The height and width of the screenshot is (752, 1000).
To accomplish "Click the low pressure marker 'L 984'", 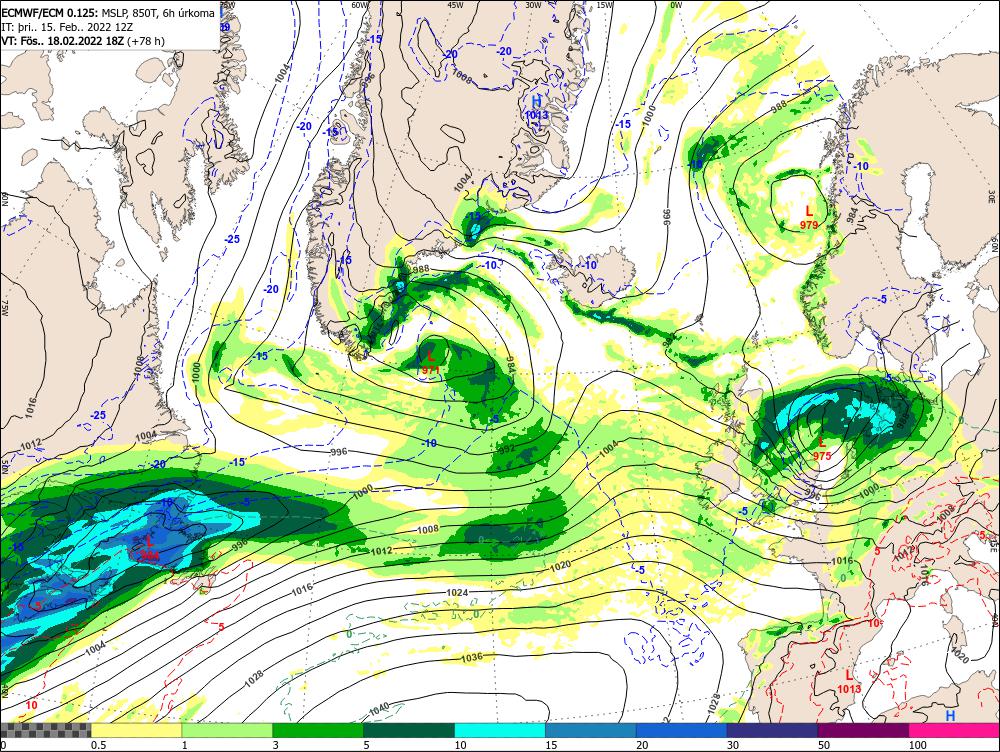I will (x=149, y=548).
